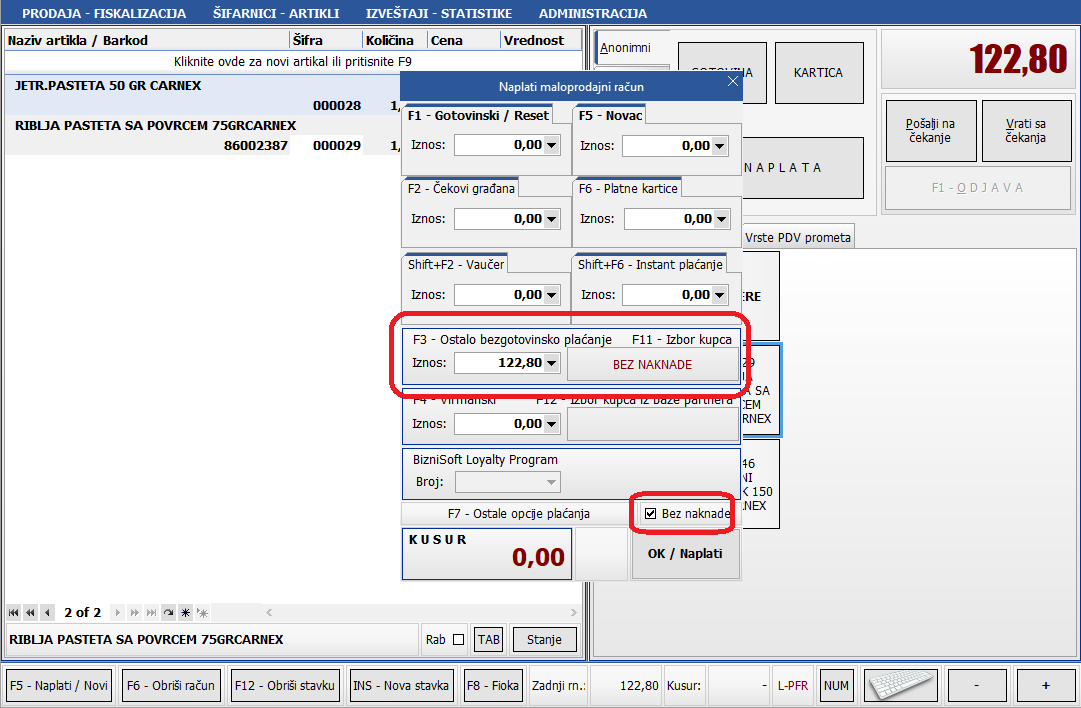Uncheck the Bez naknade checkbox

(x=651, y=514)
